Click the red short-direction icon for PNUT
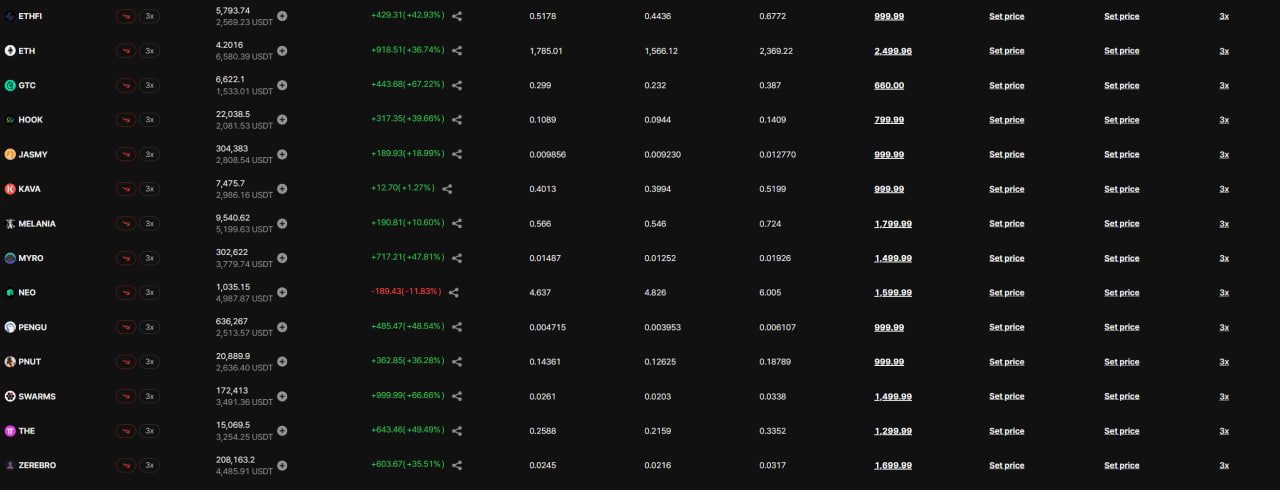 (x=126, y=362)
